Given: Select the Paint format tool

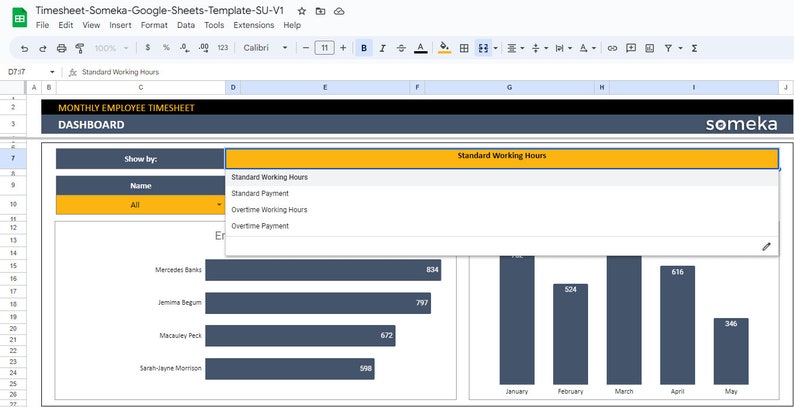Looking at the screenshot, I should (x=80, y=48).
